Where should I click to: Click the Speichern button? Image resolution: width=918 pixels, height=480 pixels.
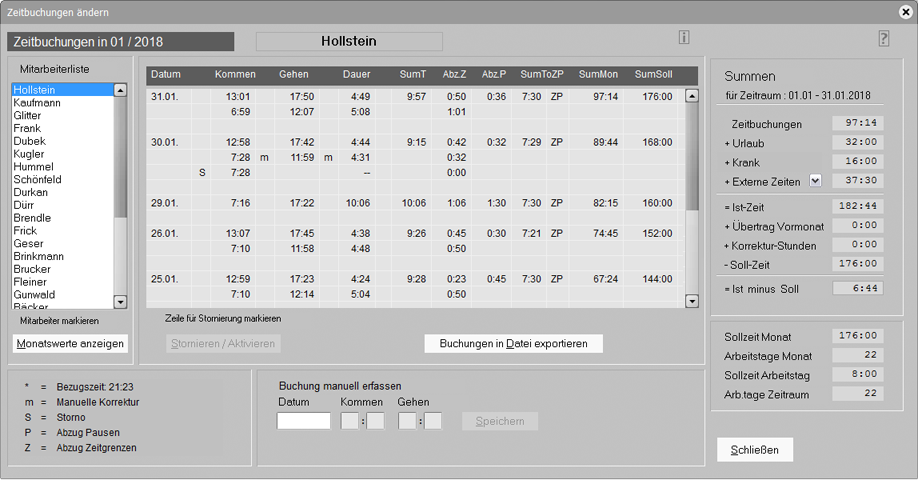coord(500,421)
